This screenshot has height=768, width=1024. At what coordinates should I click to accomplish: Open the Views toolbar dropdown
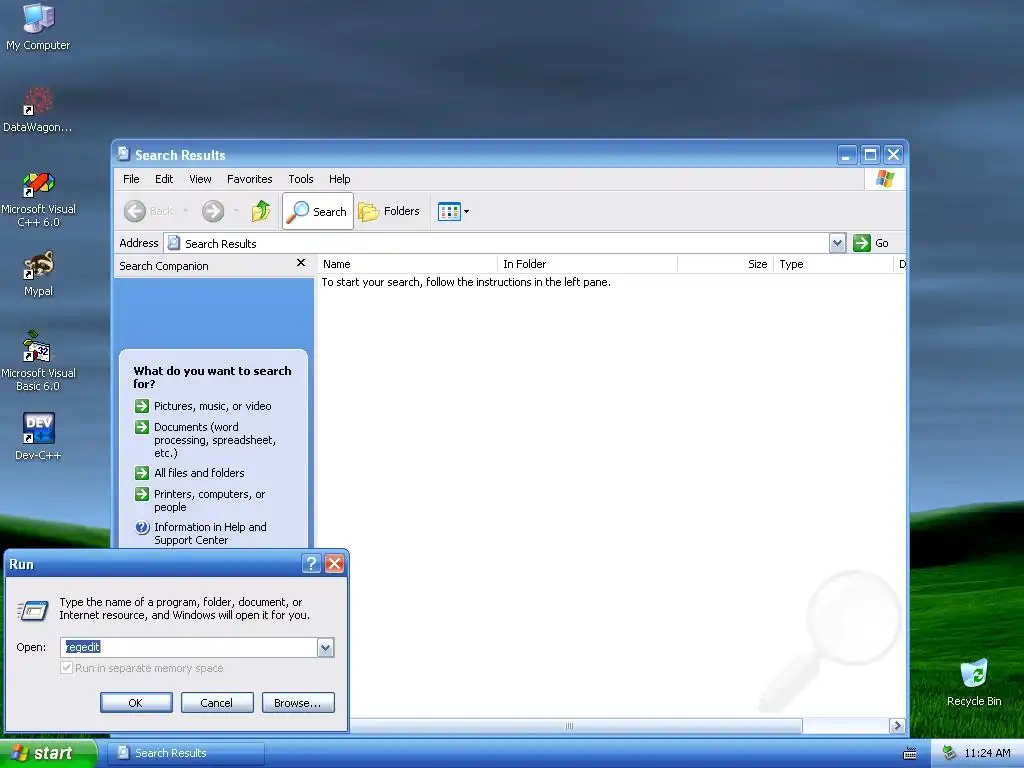click(453, 211)
